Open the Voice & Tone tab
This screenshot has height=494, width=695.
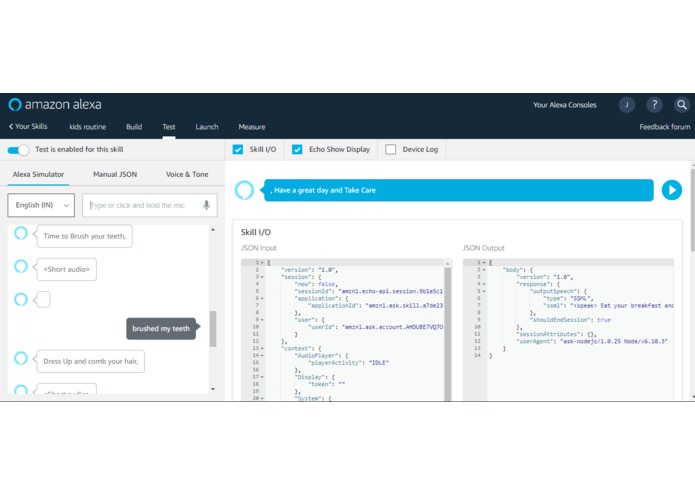click(187, 174)
